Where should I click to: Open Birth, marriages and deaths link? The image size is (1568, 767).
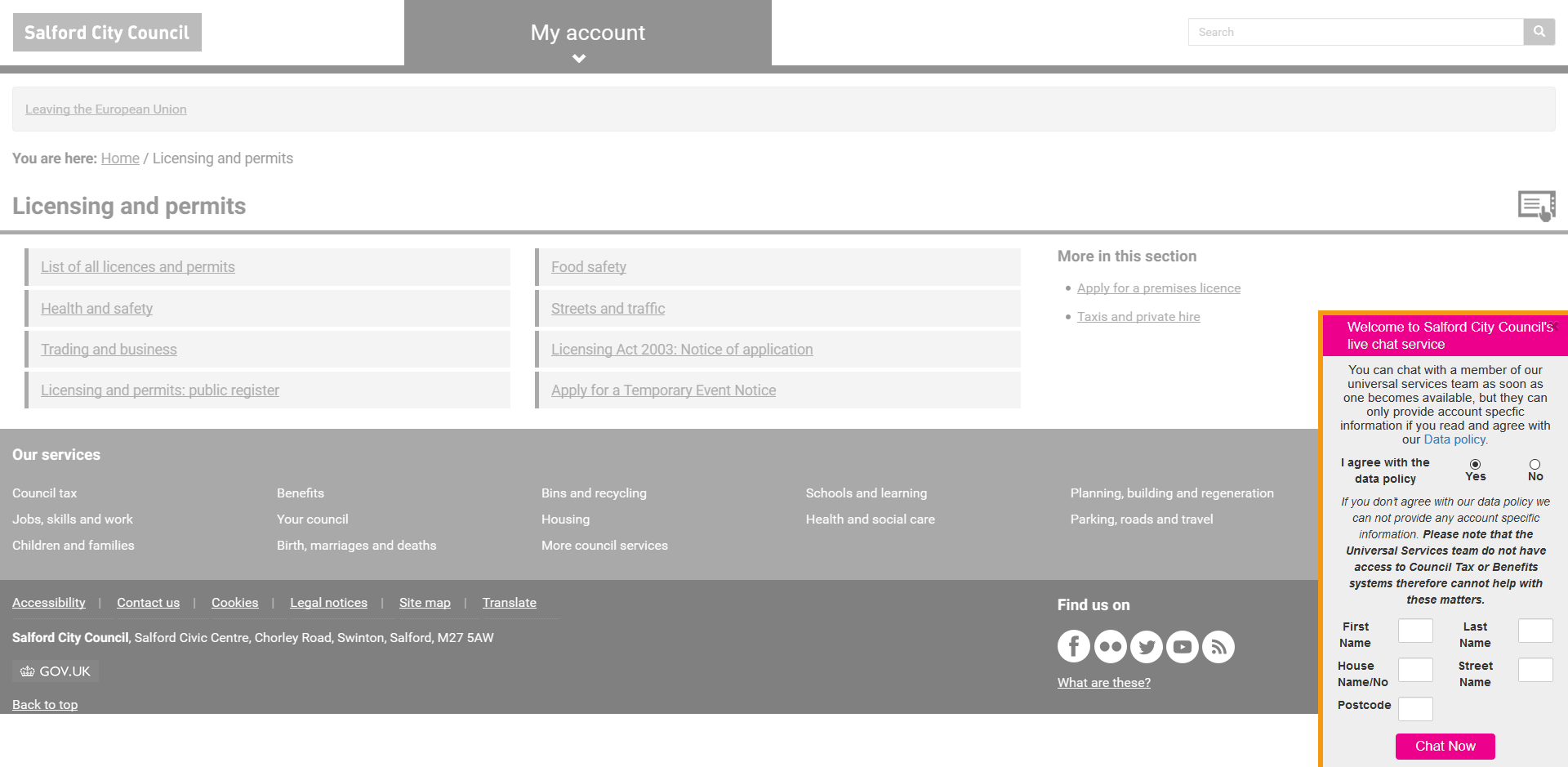(x=357, y=546)
